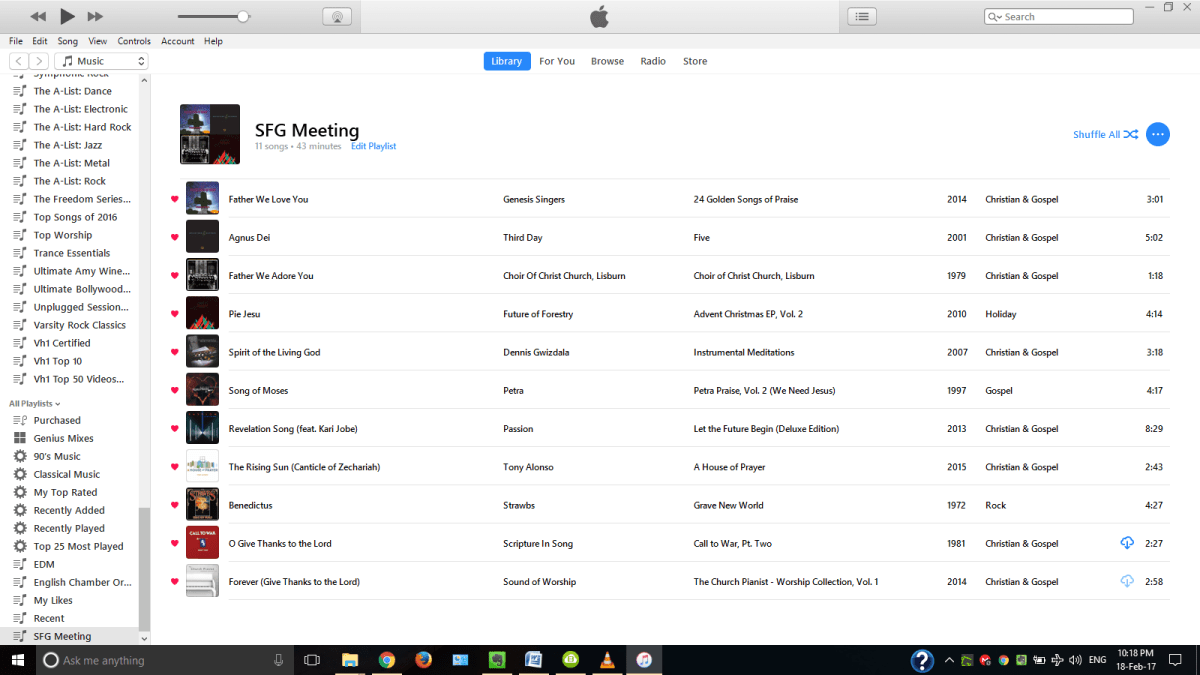Open the three-dot more options button

[x=1157, y=134]
